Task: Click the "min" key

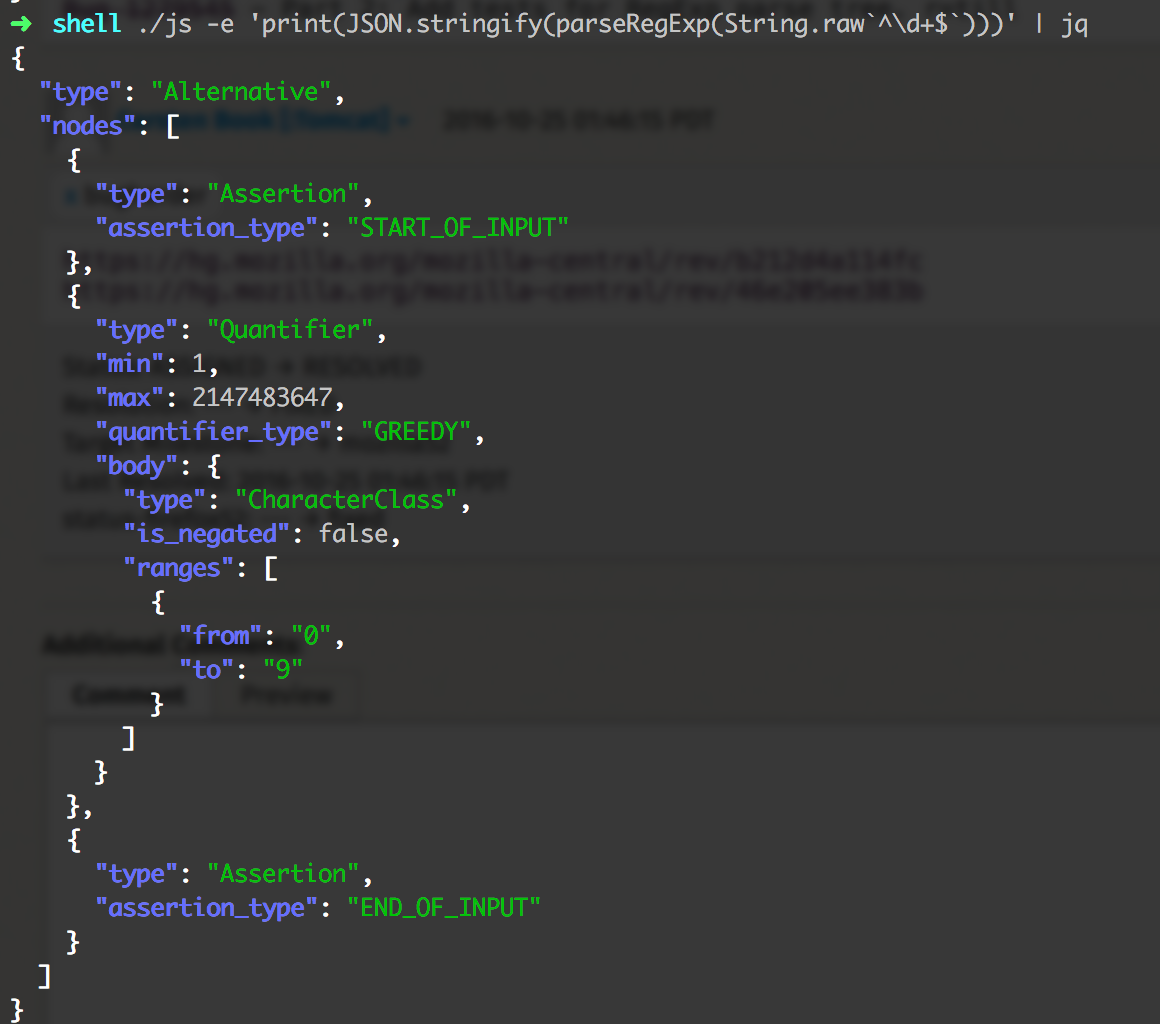Action: (129, 364)
